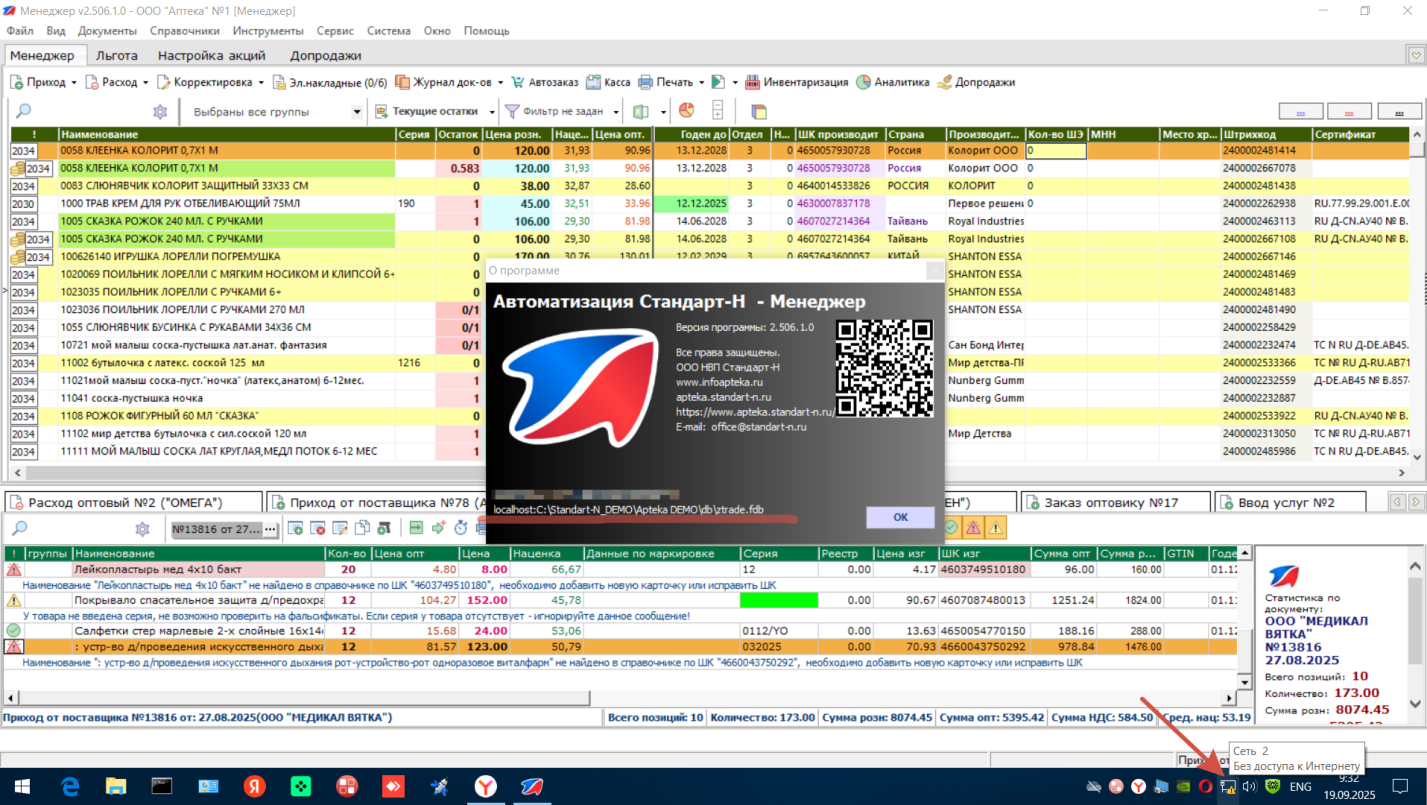Expand the Приход dropdown arrow
Screen dimensions: 1427x805
[74, 82]
